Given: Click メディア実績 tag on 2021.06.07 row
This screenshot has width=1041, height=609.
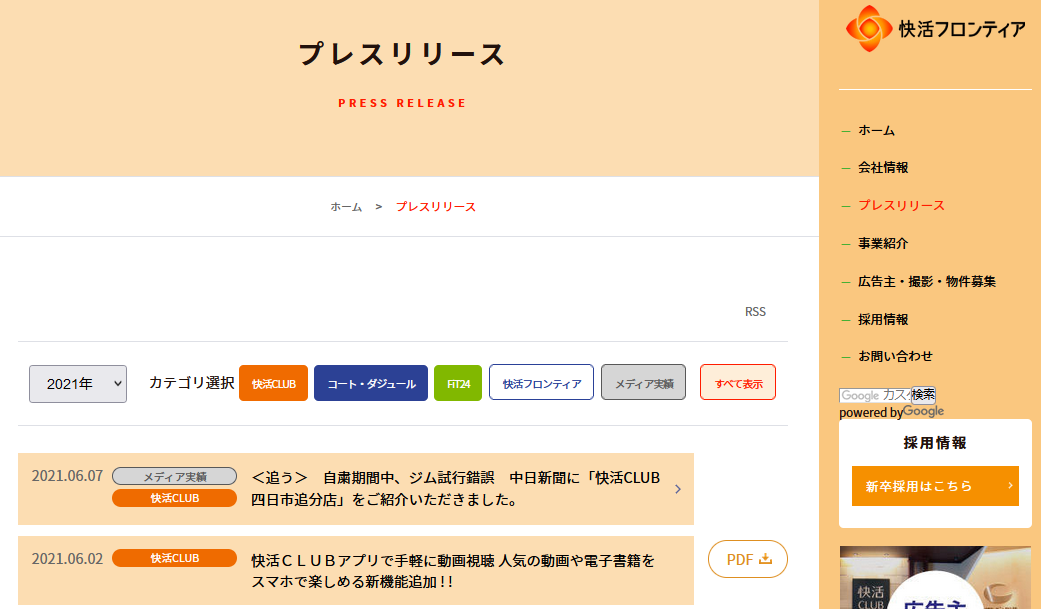Looking at the screenshot, I should (x=175, y=476).
